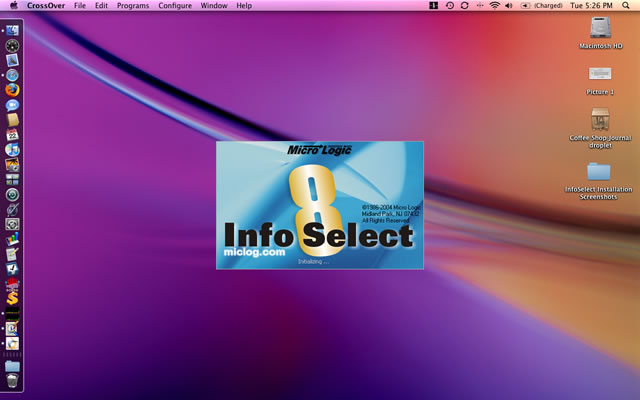This screenshot has height=400, width=640.
Task: Open Spotlight search
Action: tap(626, 5)
